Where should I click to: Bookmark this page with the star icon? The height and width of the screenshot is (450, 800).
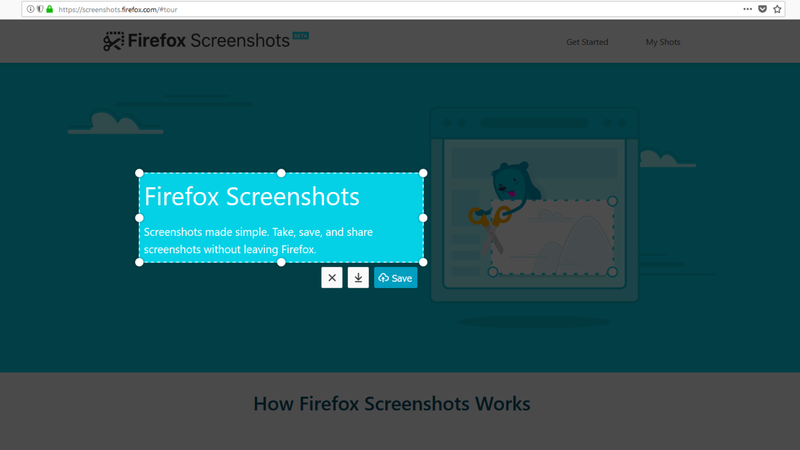click(777, 9)
